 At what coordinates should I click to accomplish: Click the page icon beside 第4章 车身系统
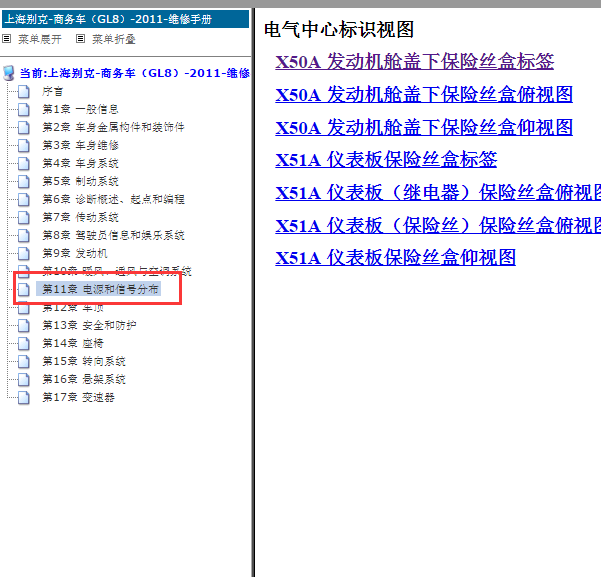(24, 163)
